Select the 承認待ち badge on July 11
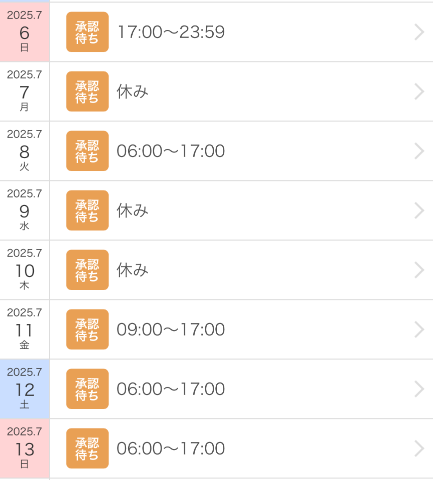The height and width of the screenshot is (480, 433). tap(87, 329)
